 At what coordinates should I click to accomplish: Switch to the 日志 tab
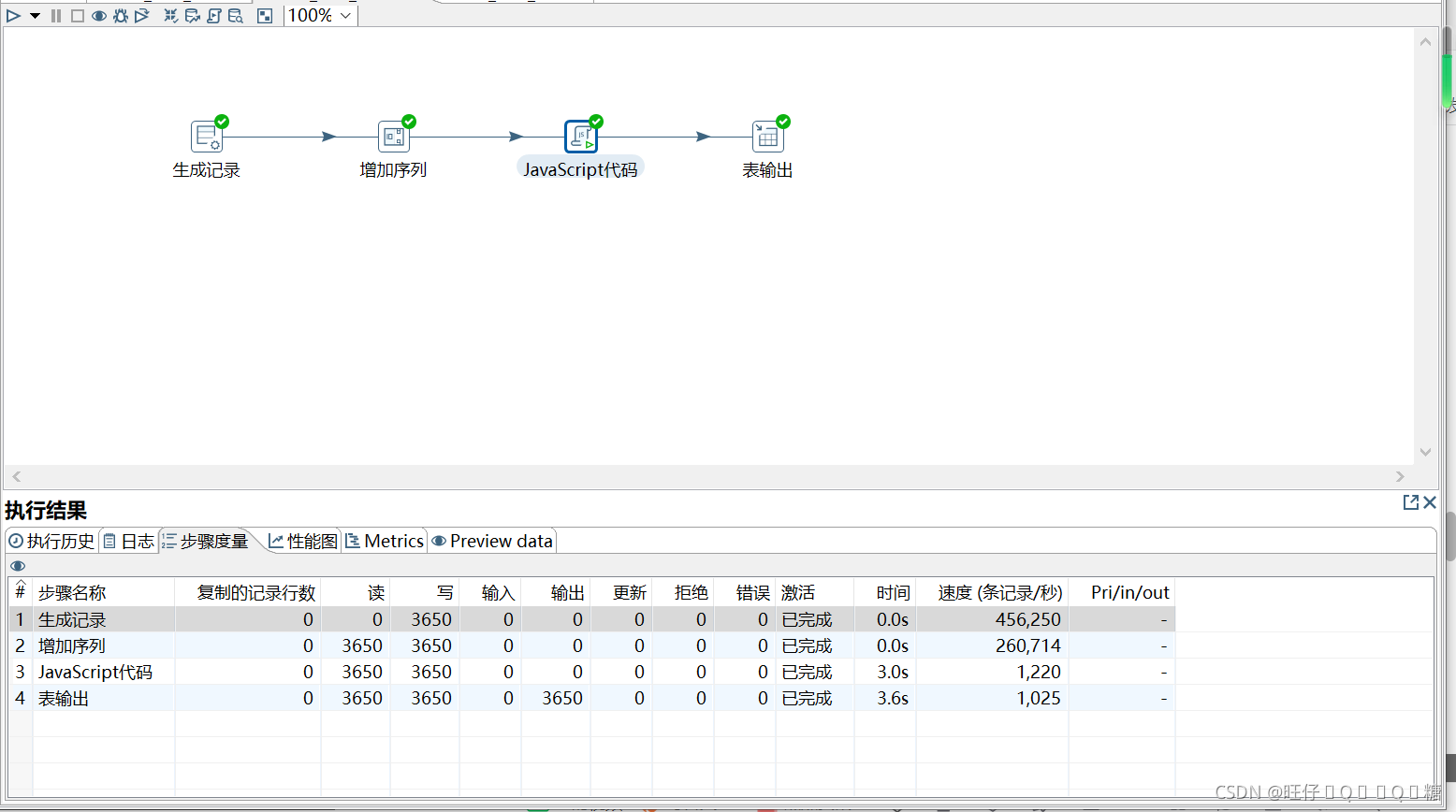tap(129, 542)
